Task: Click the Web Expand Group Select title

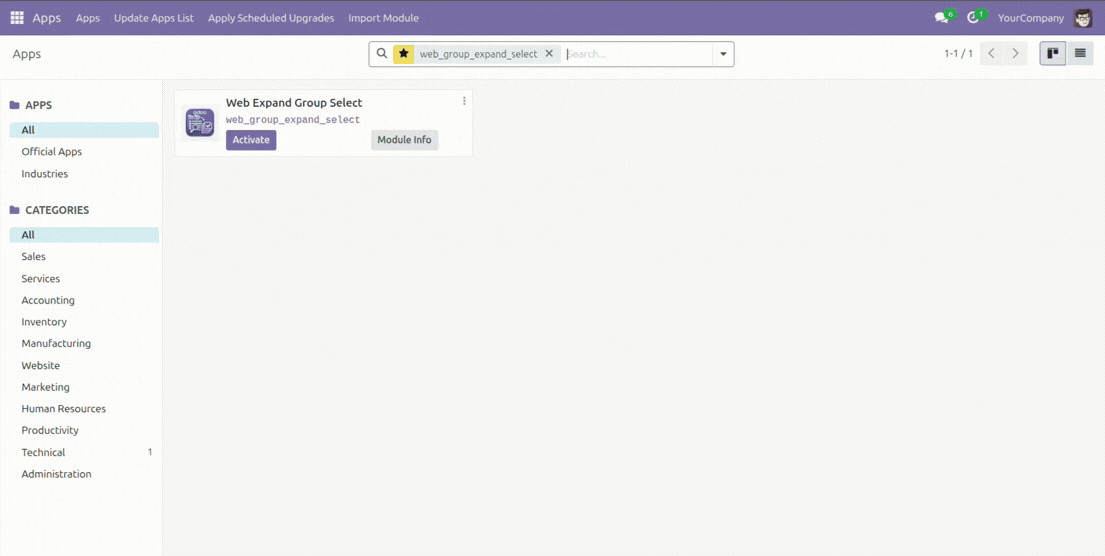Action: click(x=294, y=103)
